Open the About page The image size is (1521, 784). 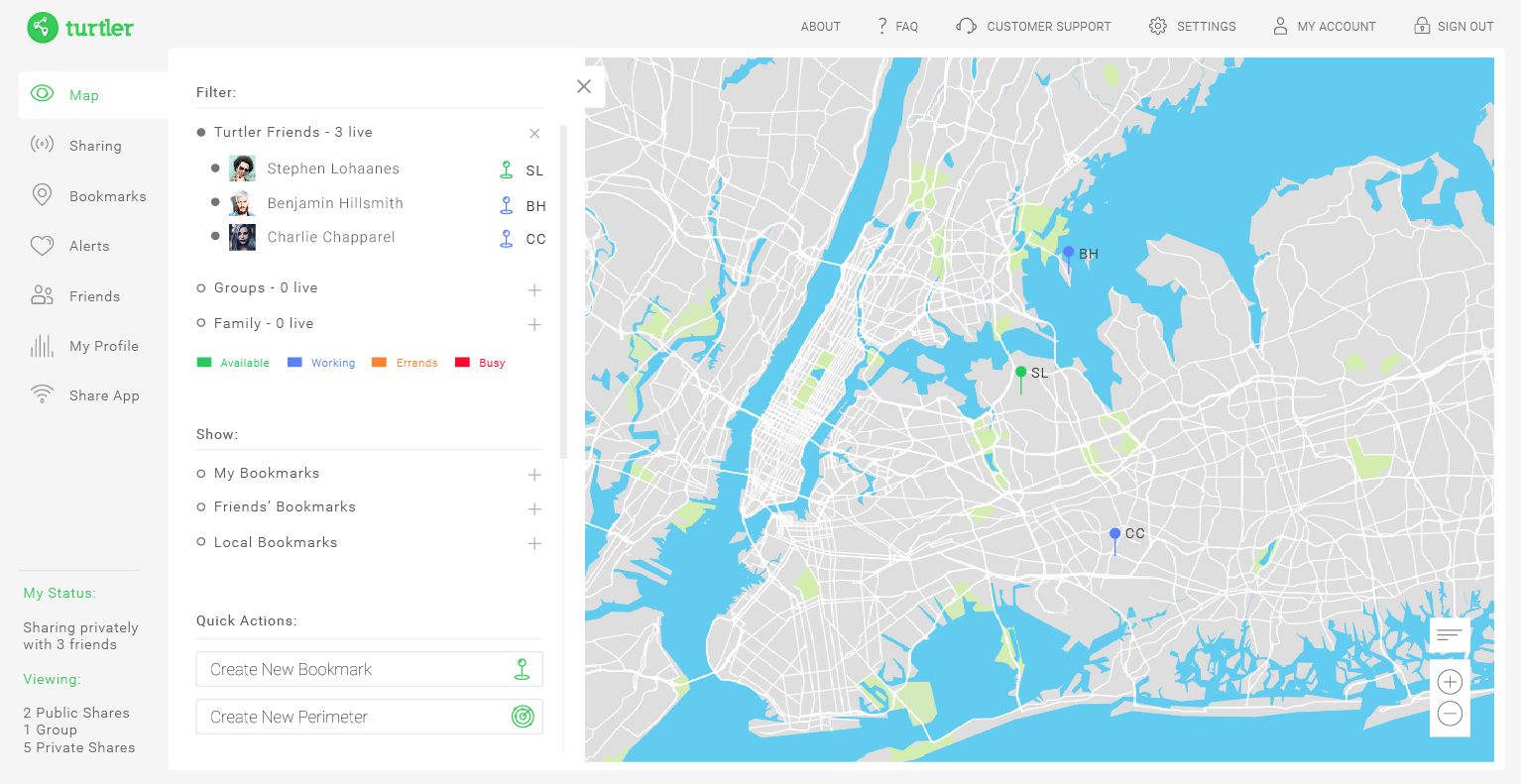coord(821,27)
